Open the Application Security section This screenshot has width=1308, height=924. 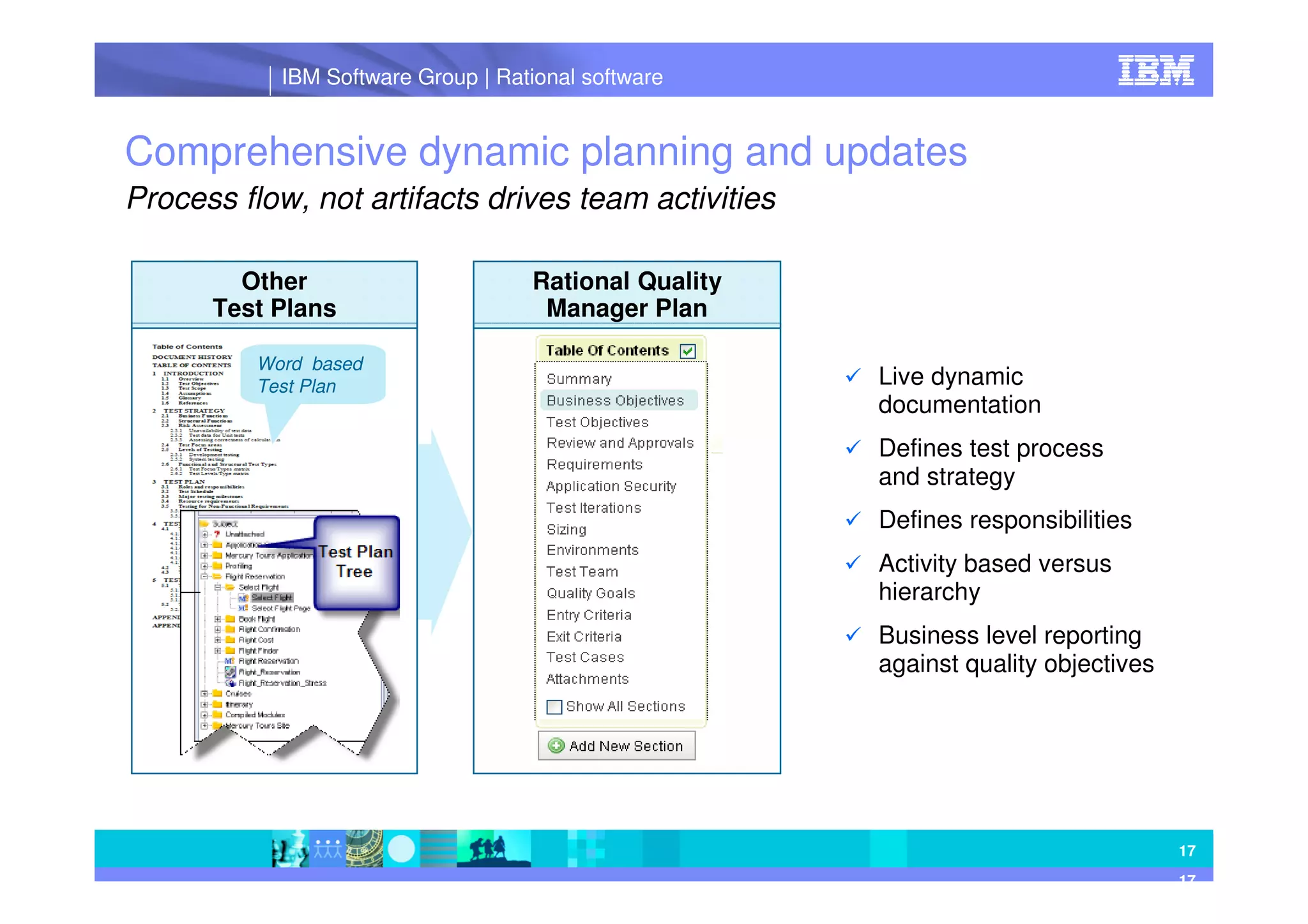click(611, 487)
